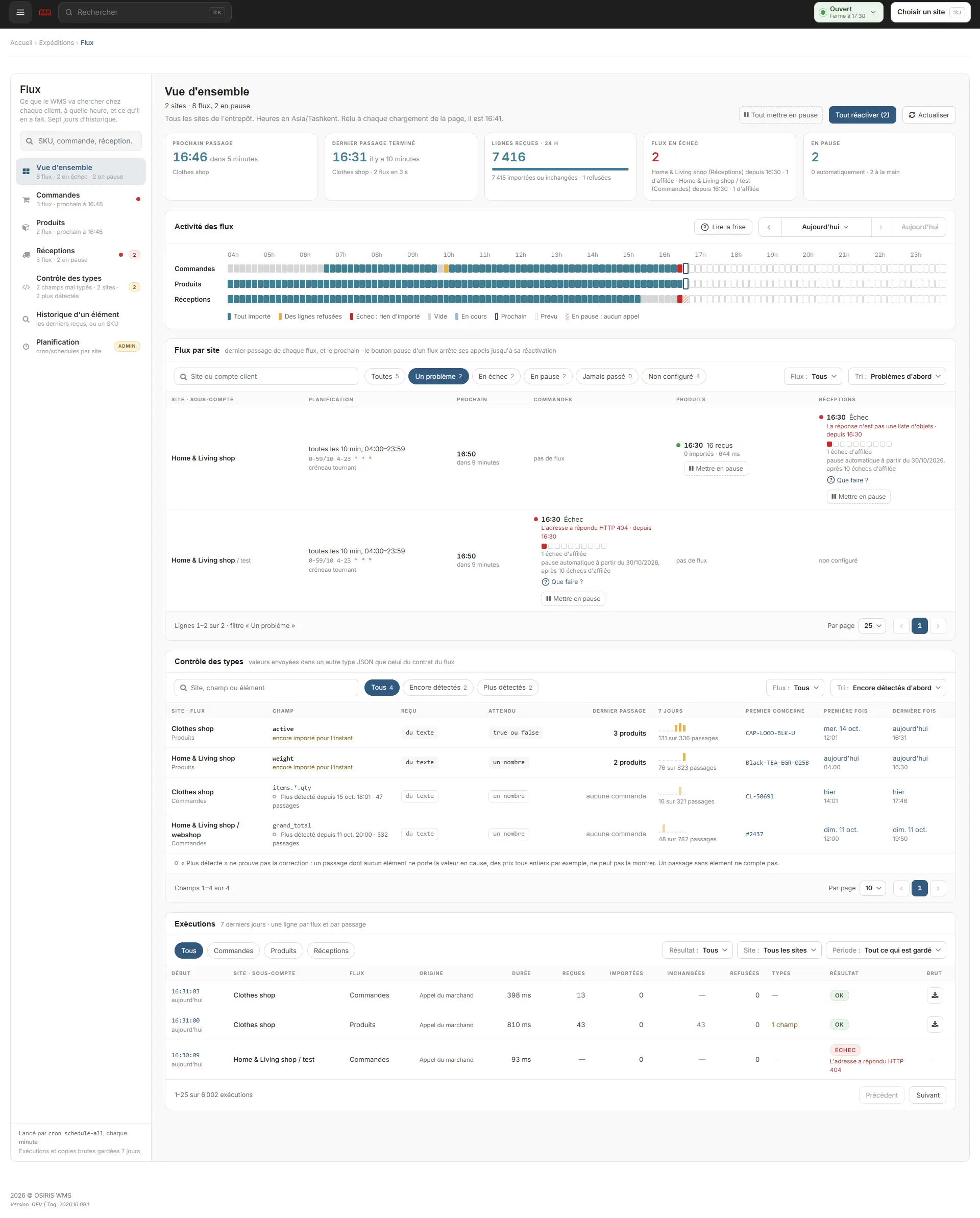Open Réceptions section in sidebar
980x1218 pixels.
coord(81,255)
